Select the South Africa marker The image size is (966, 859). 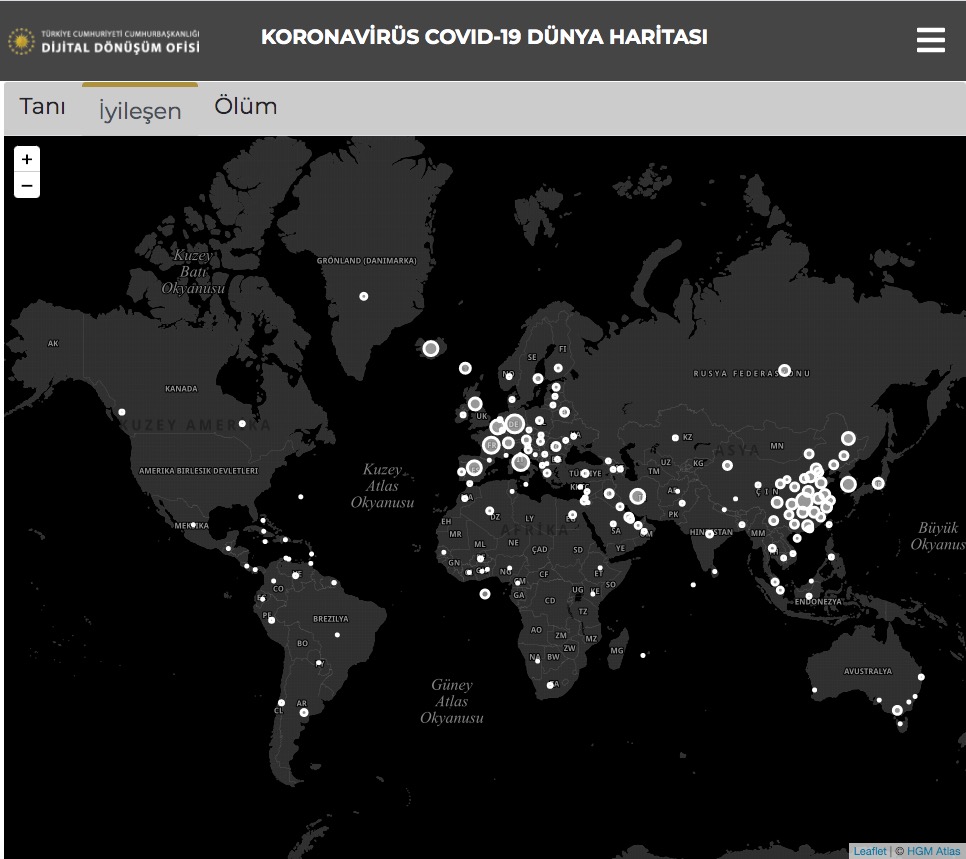[551, 685]
